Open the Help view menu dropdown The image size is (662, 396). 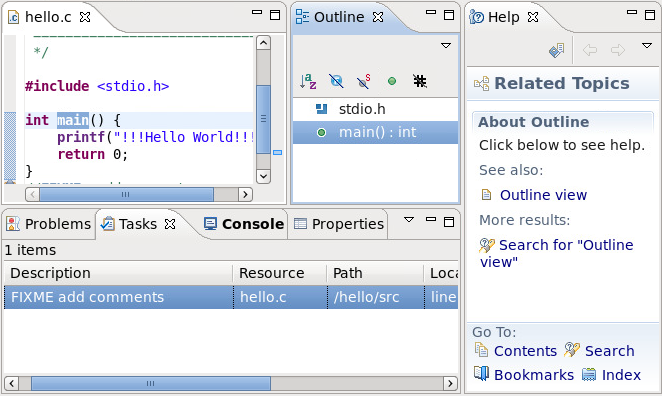(x=647, y=45)
